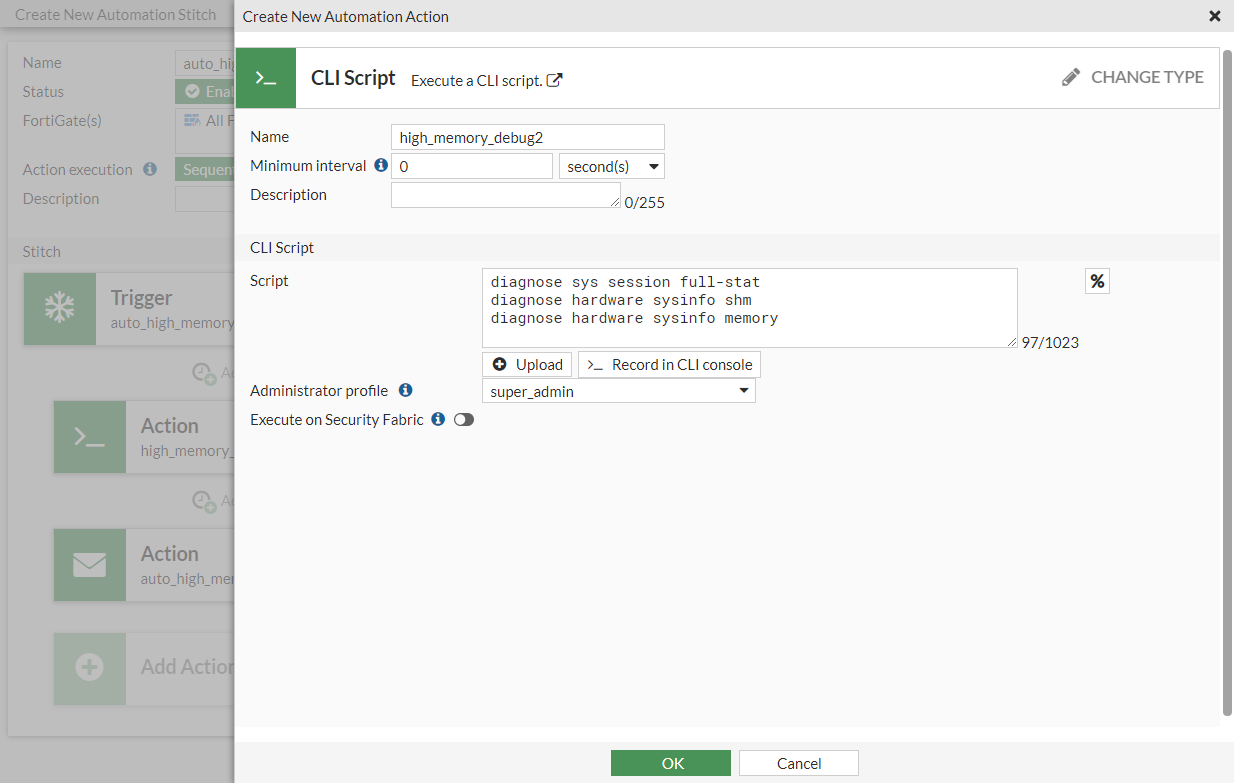The height and width of the screenshot is (783, 1234).
Task: Insert a variable using the % icon
Action: 1097,281
